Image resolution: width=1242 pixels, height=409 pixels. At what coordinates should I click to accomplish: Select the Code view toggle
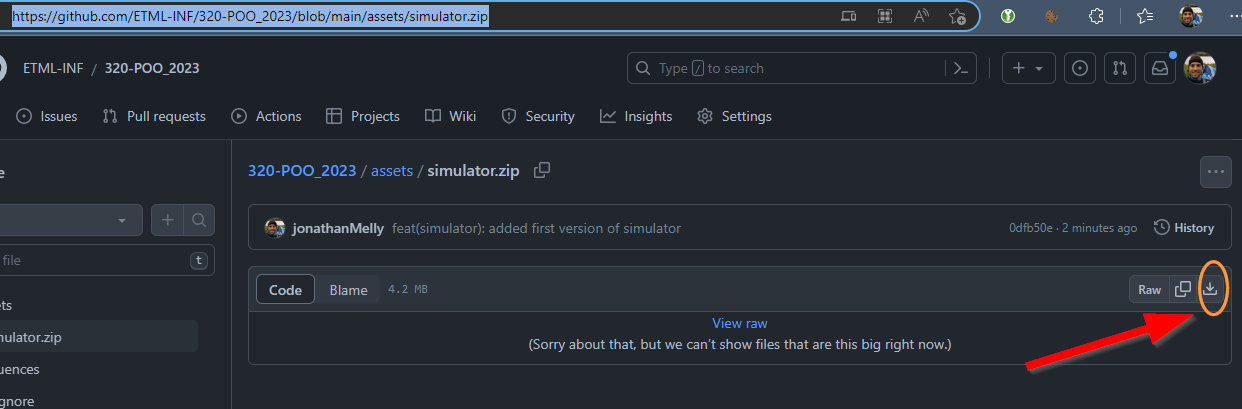tap(285, 290)
